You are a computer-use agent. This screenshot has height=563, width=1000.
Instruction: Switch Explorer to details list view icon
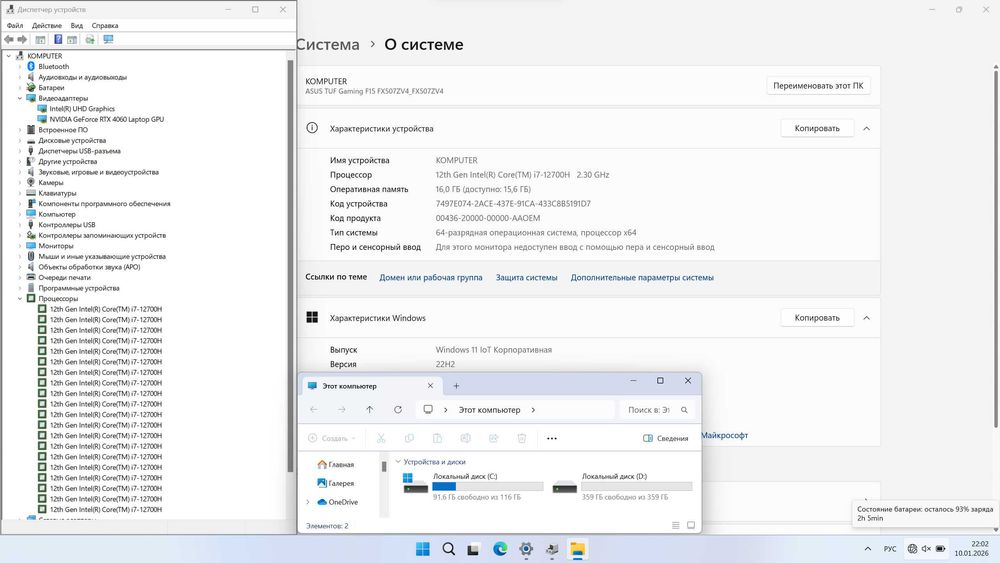[x=675, y=525]
